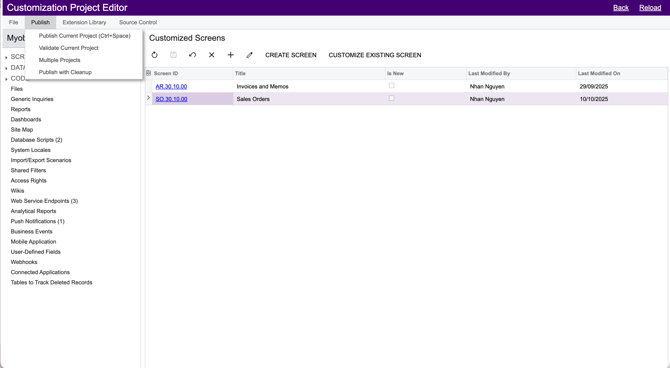Screen dimensions: 670x368
Task: Select Mobile Application item
Action: [x=33, y=241]
